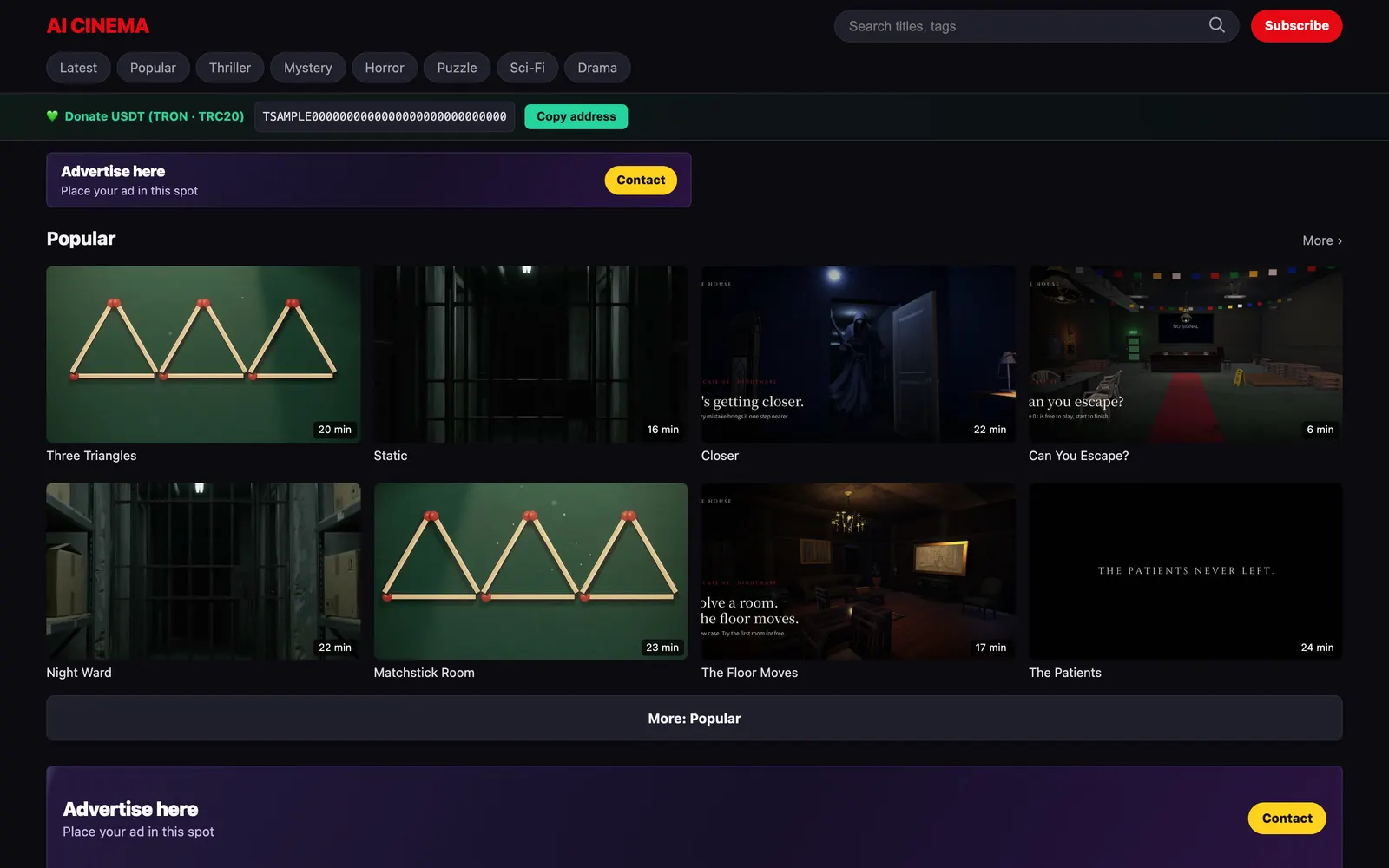The height and width of the screenshot is (868, 1389).
Task: Open the Closer video thumbnail
Action: tap(858, 354)
